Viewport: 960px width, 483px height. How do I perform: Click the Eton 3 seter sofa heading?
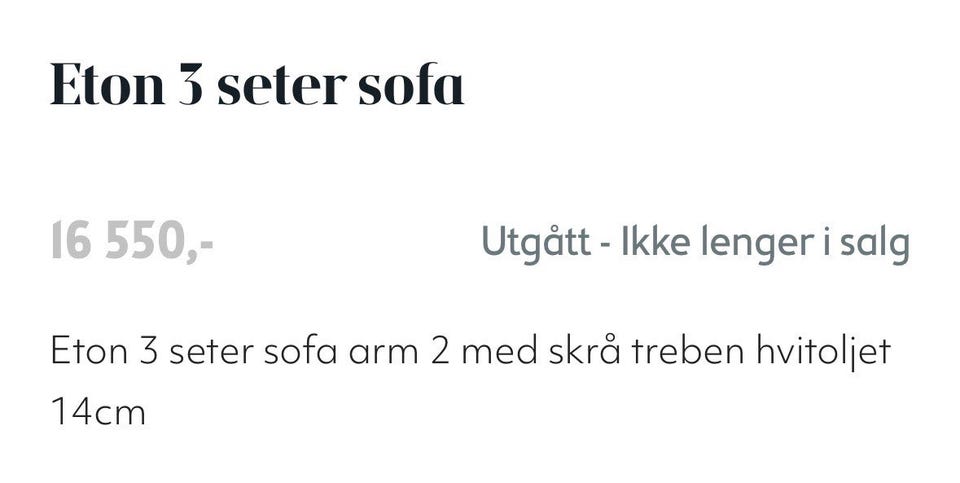click(257, 84)
